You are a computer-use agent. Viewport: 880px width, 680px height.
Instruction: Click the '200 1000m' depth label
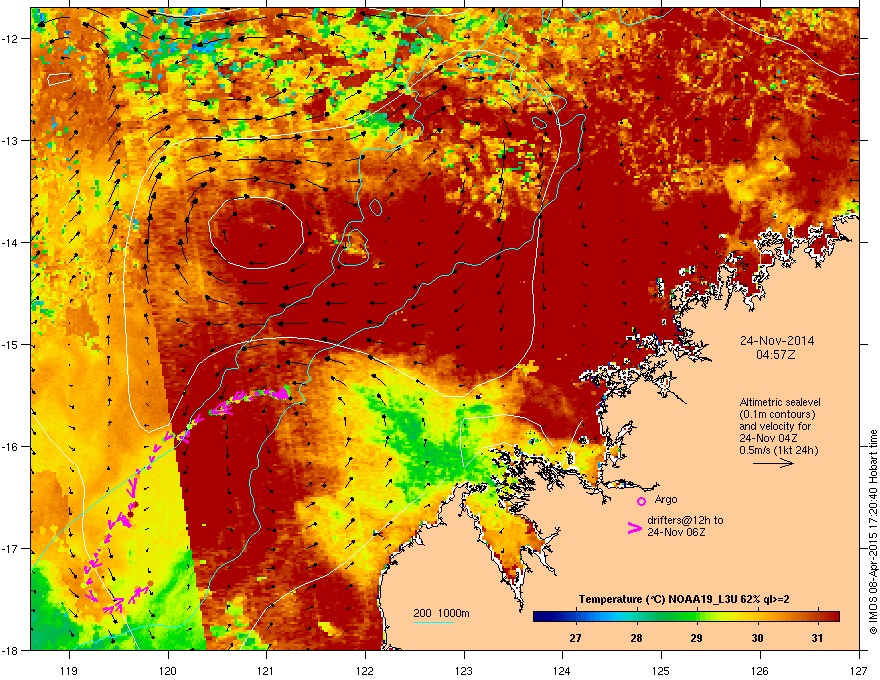441,613
